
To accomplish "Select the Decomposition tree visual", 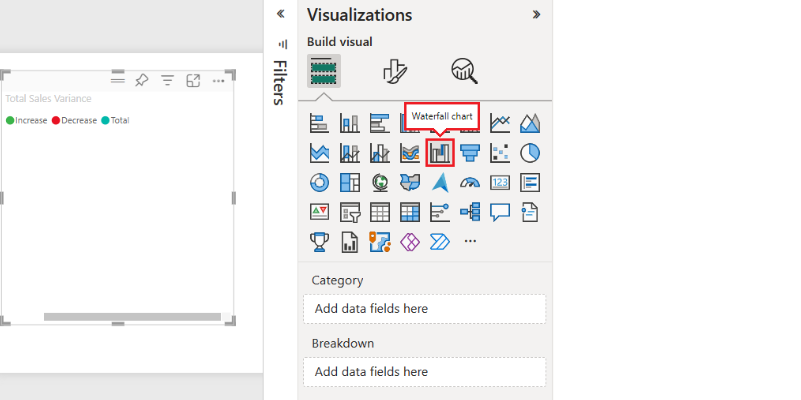I will pyautogui.click(x=470, y=212).
